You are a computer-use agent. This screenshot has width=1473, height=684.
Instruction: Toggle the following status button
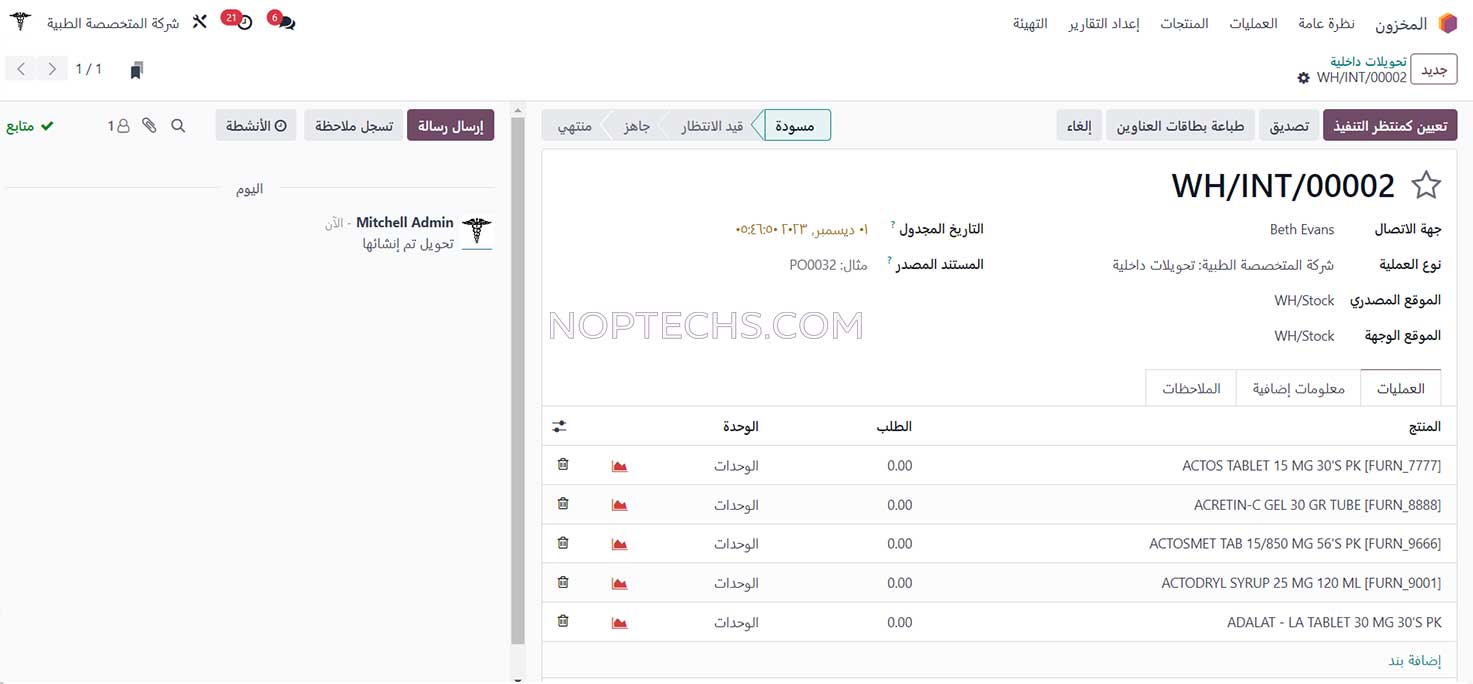(30, 126)
